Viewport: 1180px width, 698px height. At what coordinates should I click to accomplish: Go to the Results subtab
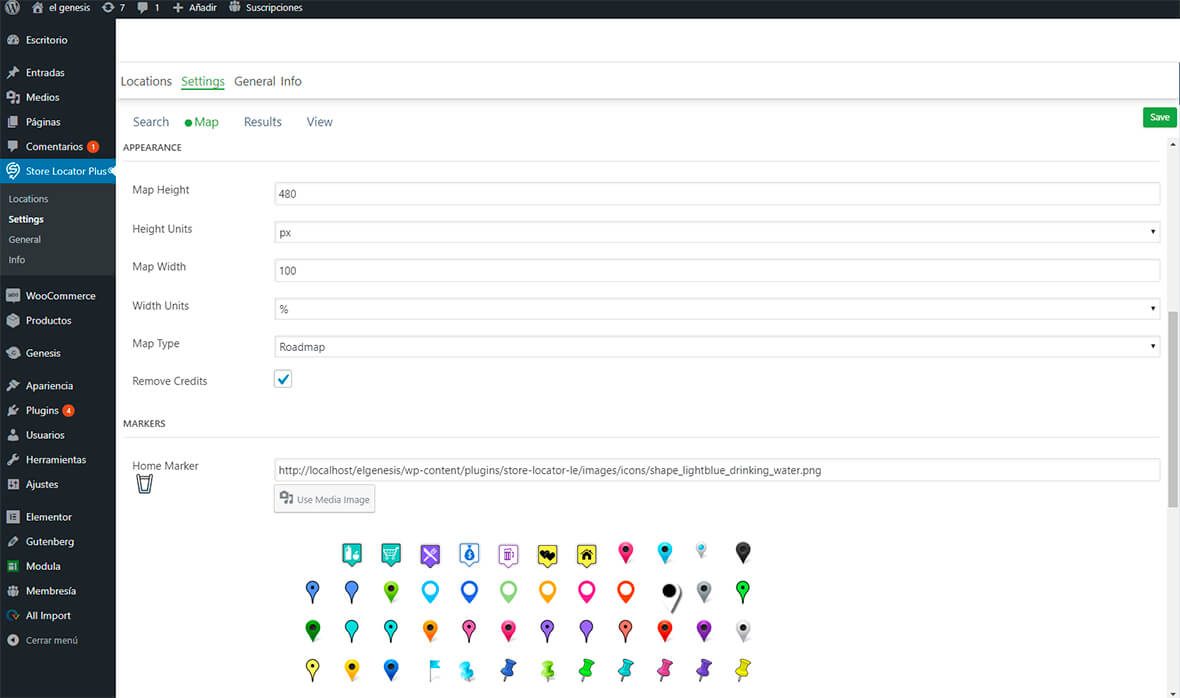coord(263,122)
